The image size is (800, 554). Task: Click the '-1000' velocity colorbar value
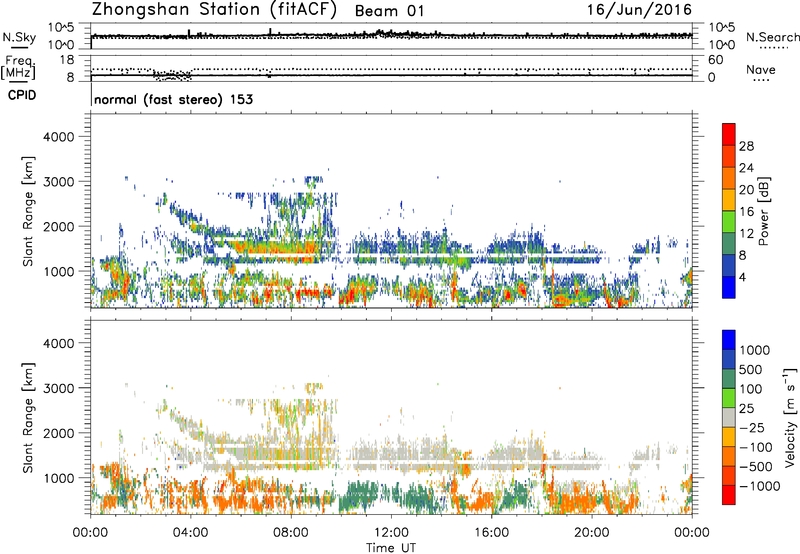tap(760, 486)
